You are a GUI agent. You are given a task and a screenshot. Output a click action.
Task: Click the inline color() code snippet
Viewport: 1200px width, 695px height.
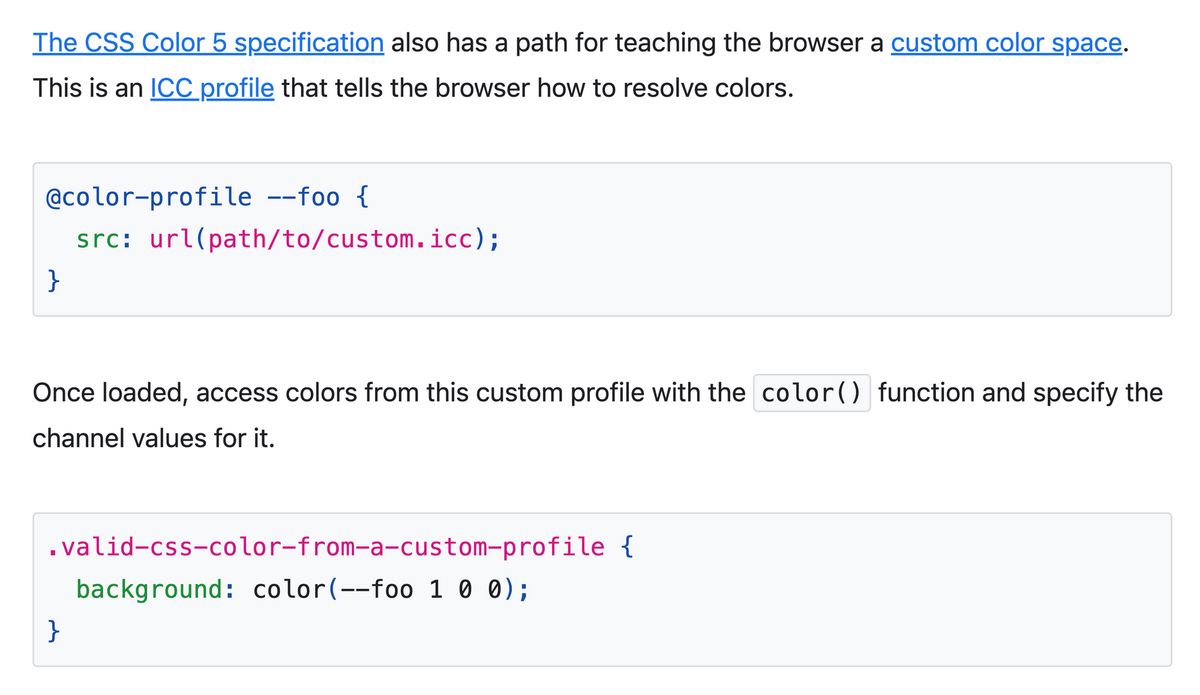click(x=812, y=393)
